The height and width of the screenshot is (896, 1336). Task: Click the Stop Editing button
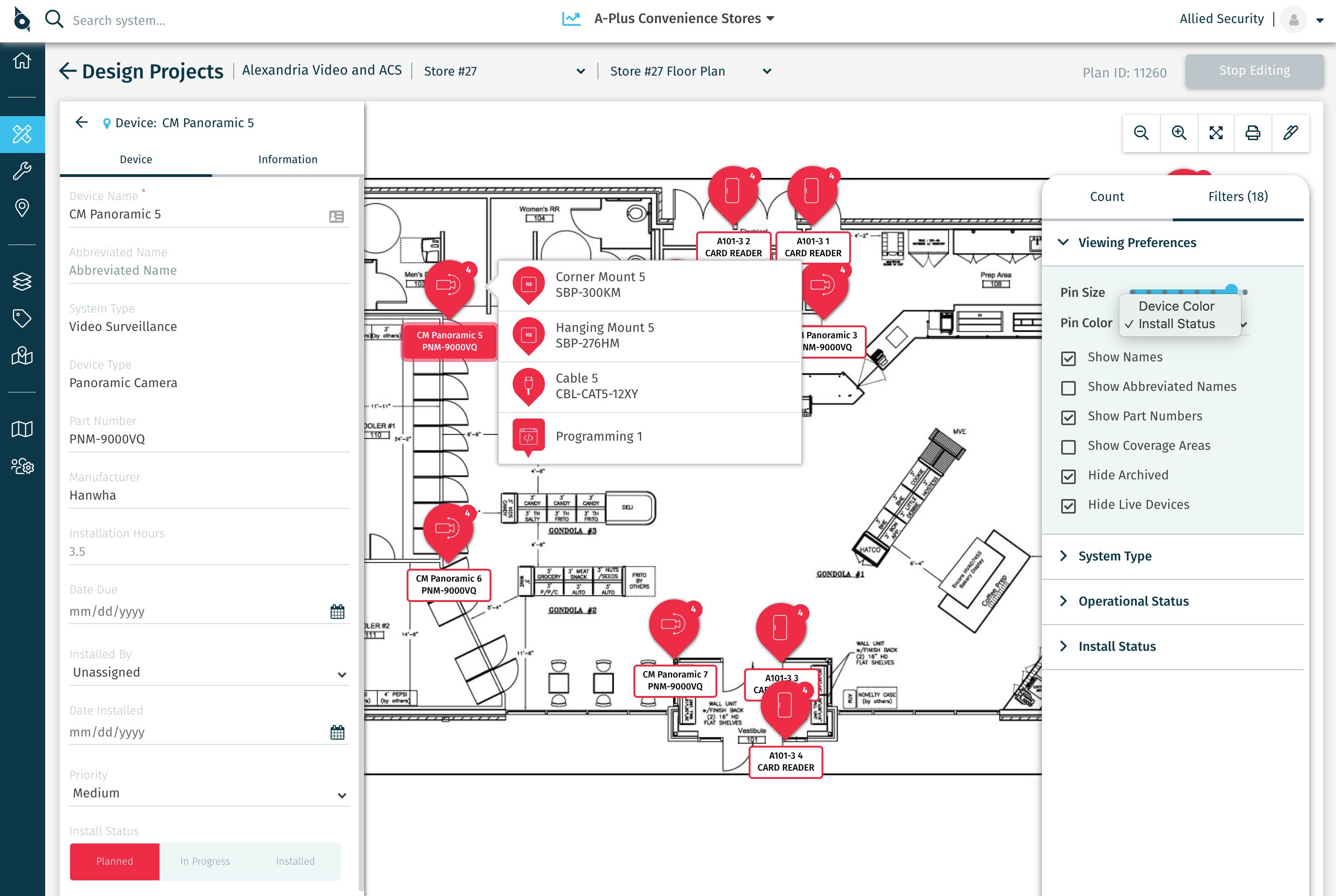[1254, 70]
